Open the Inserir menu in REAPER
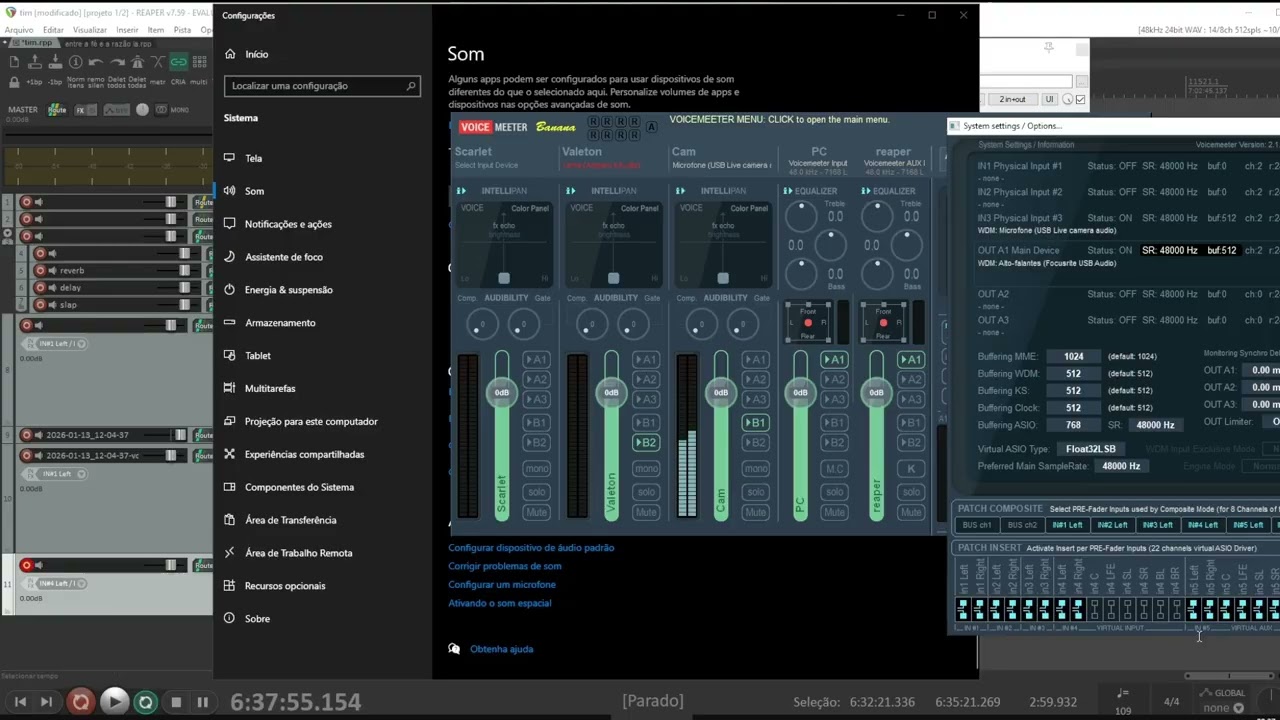 click(127, 30)
